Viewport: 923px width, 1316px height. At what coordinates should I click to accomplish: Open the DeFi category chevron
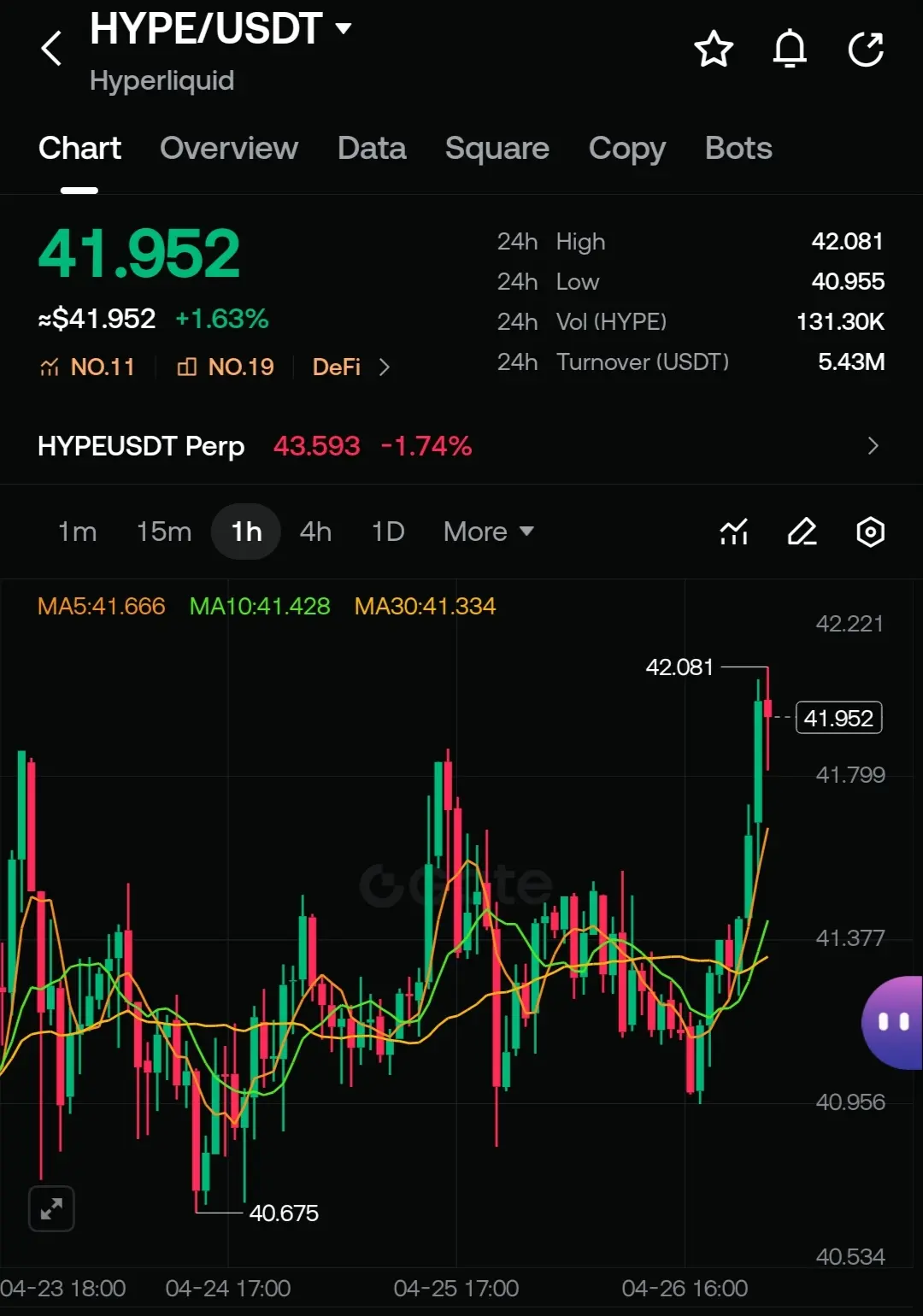(385, 367)
